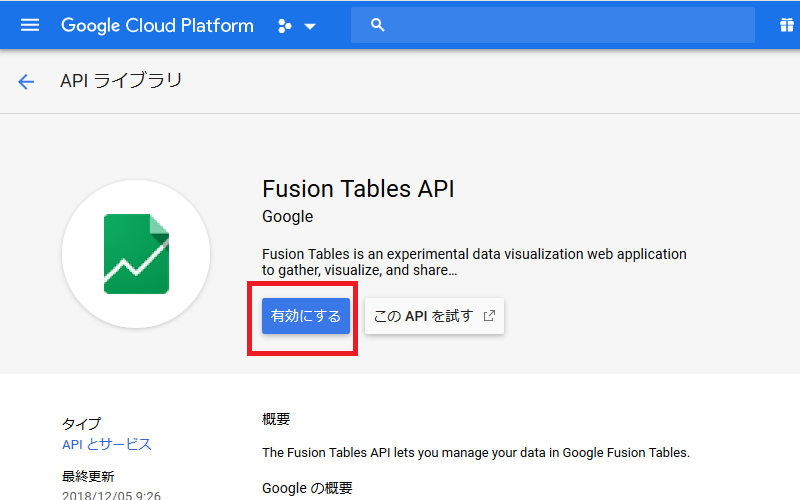The height and width of the screenshot is (500, 800).
Task: Click the この API を試す button
Action: click(x=434, y=316)
